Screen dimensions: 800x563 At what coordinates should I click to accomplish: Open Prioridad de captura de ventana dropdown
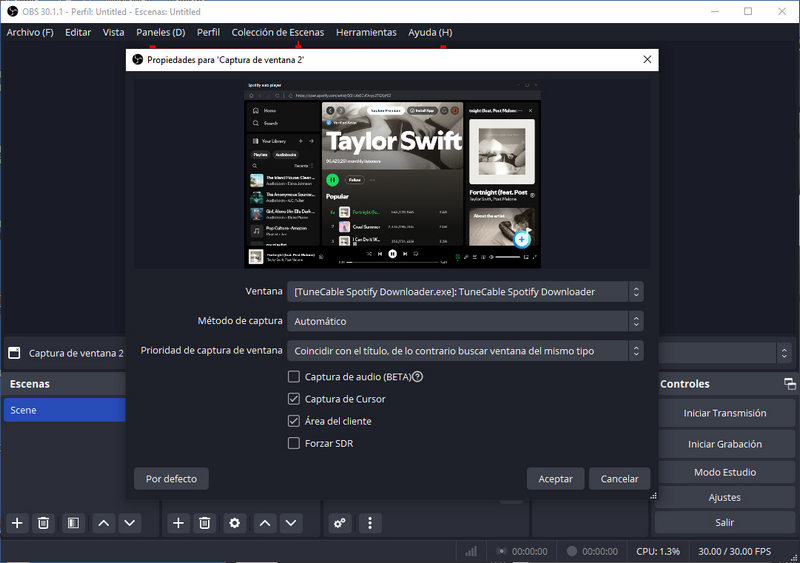pos(465,351)
